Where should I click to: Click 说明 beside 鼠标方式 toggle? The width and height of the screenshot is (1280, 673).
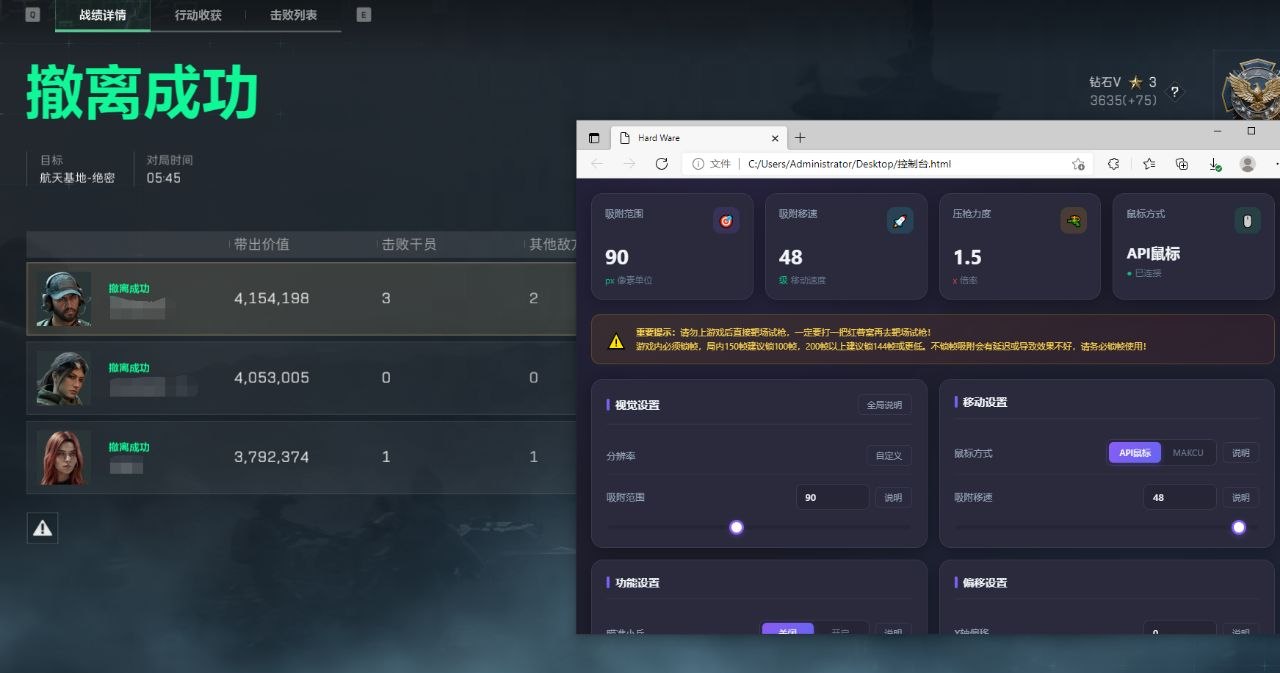tap(1240, 453)
